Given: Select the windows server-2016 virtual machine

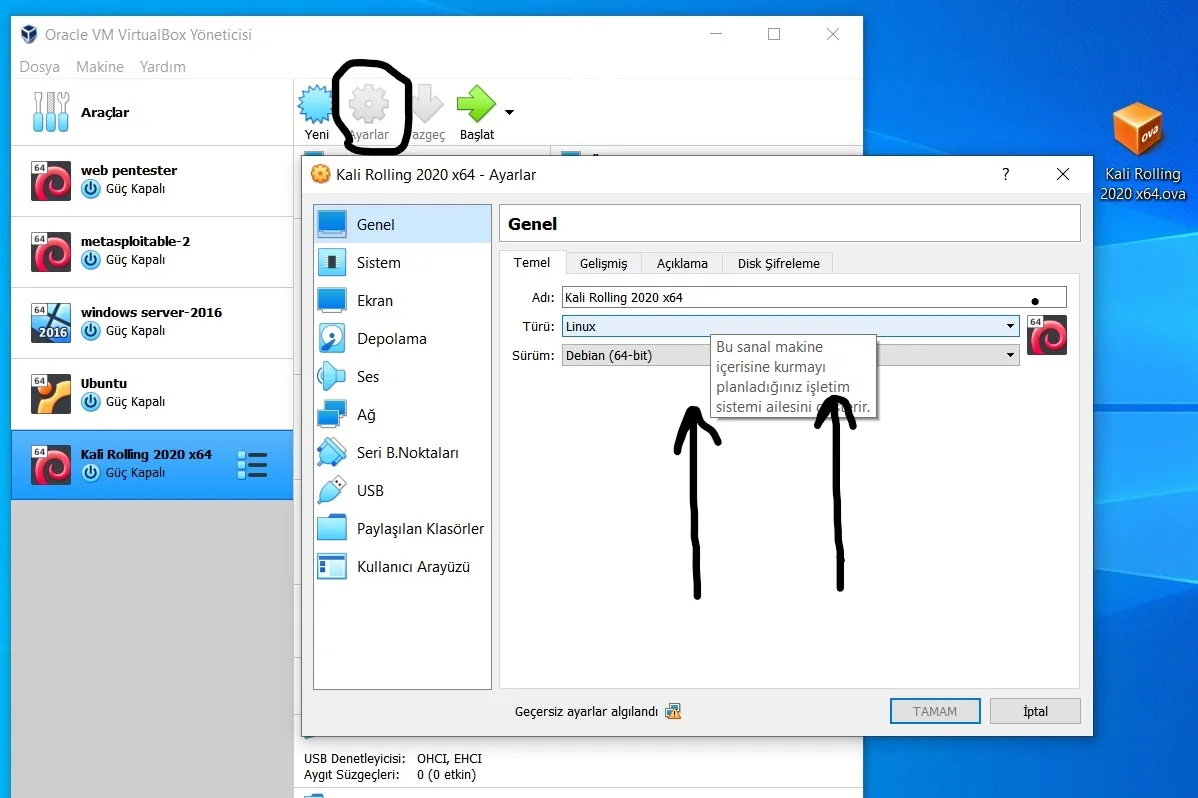Looking at the screenshot, I should [x=152, y=323].
